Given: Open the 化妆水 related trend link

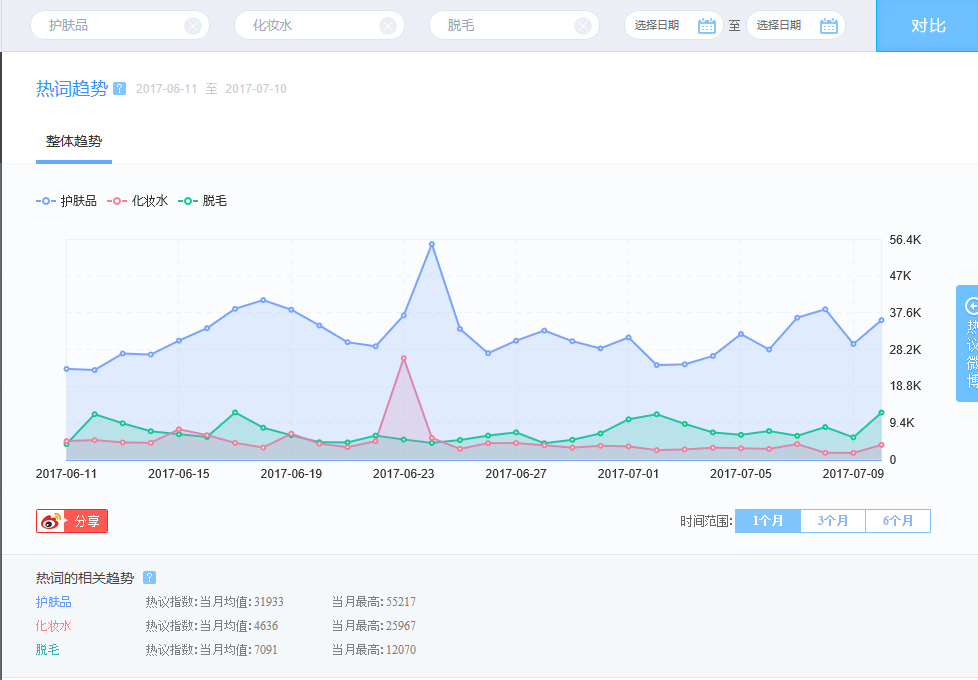Looking at the screenshot, I should click(x=54, y=626).
